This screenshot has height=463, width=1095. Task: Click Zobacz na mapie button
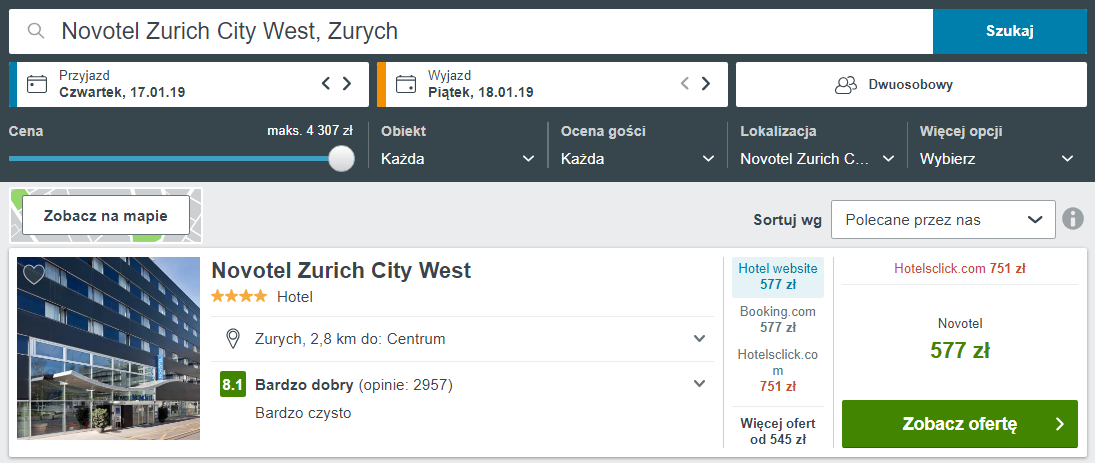point(105,216)
